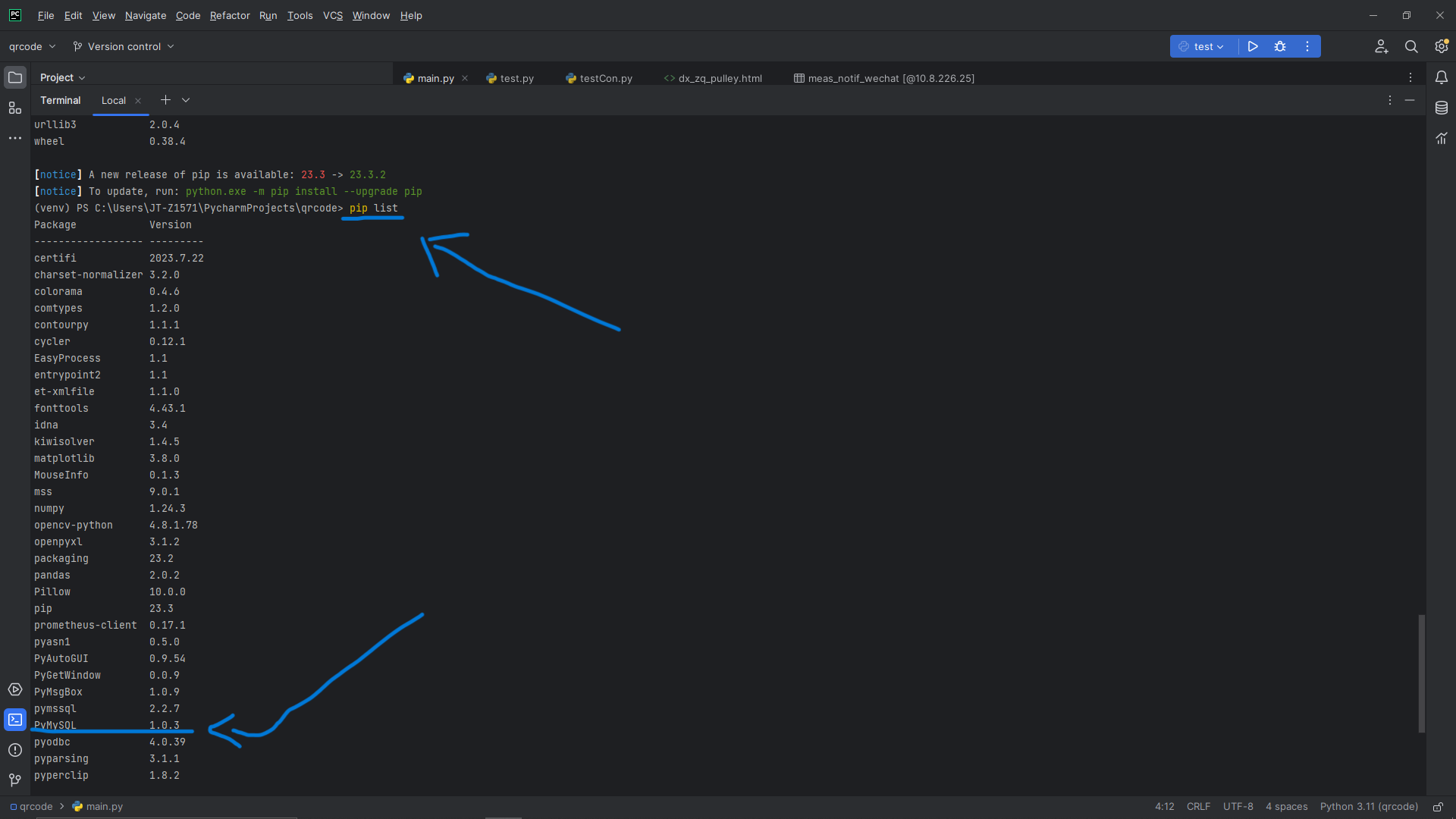Screen dimensions: 1456x819
Task: Open terminal shell type dropdown arrow
Action: pos(186,100)
